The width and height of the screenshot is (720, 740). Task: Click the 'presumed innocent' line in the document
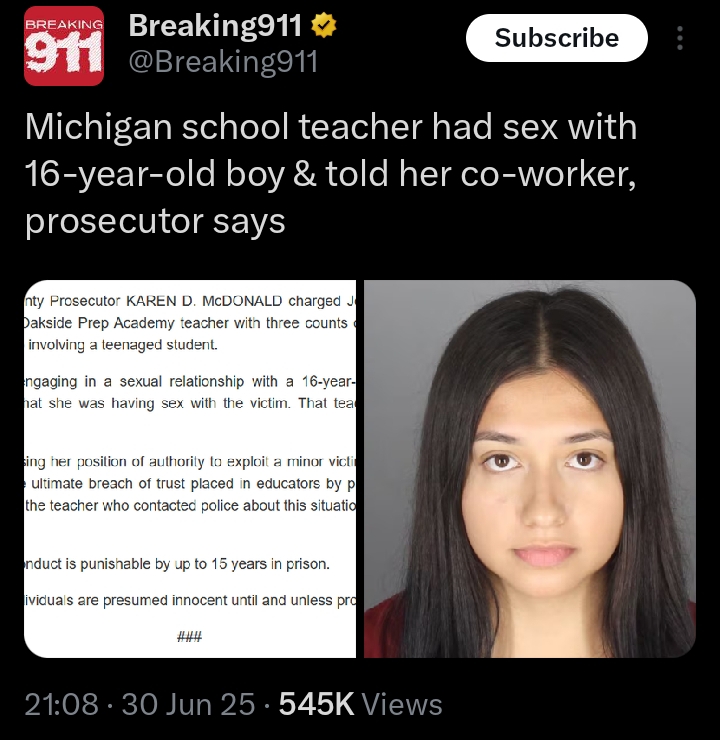(190, 600)
